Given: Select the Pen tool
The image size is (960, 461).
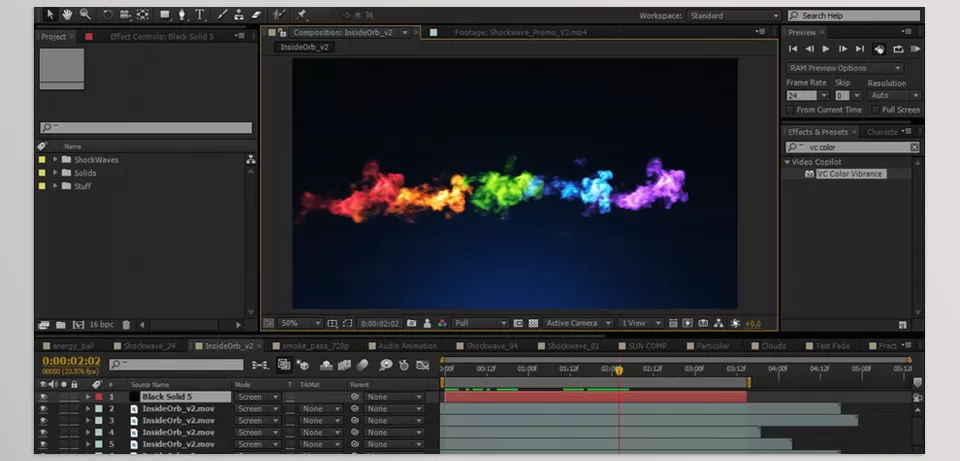Looking at the screenshot, I should coord(182,14).
